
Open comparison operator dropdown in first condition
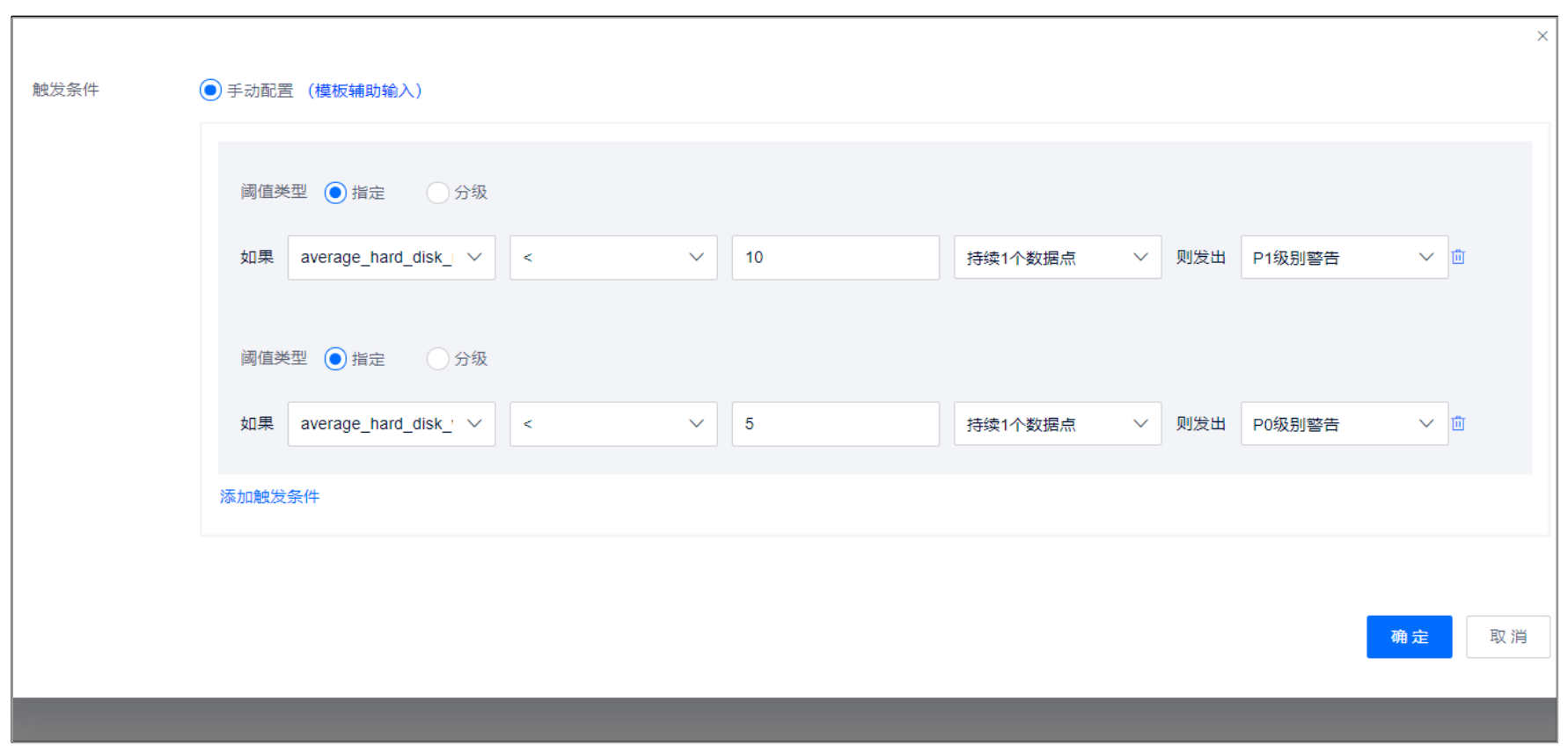[613, 257]
